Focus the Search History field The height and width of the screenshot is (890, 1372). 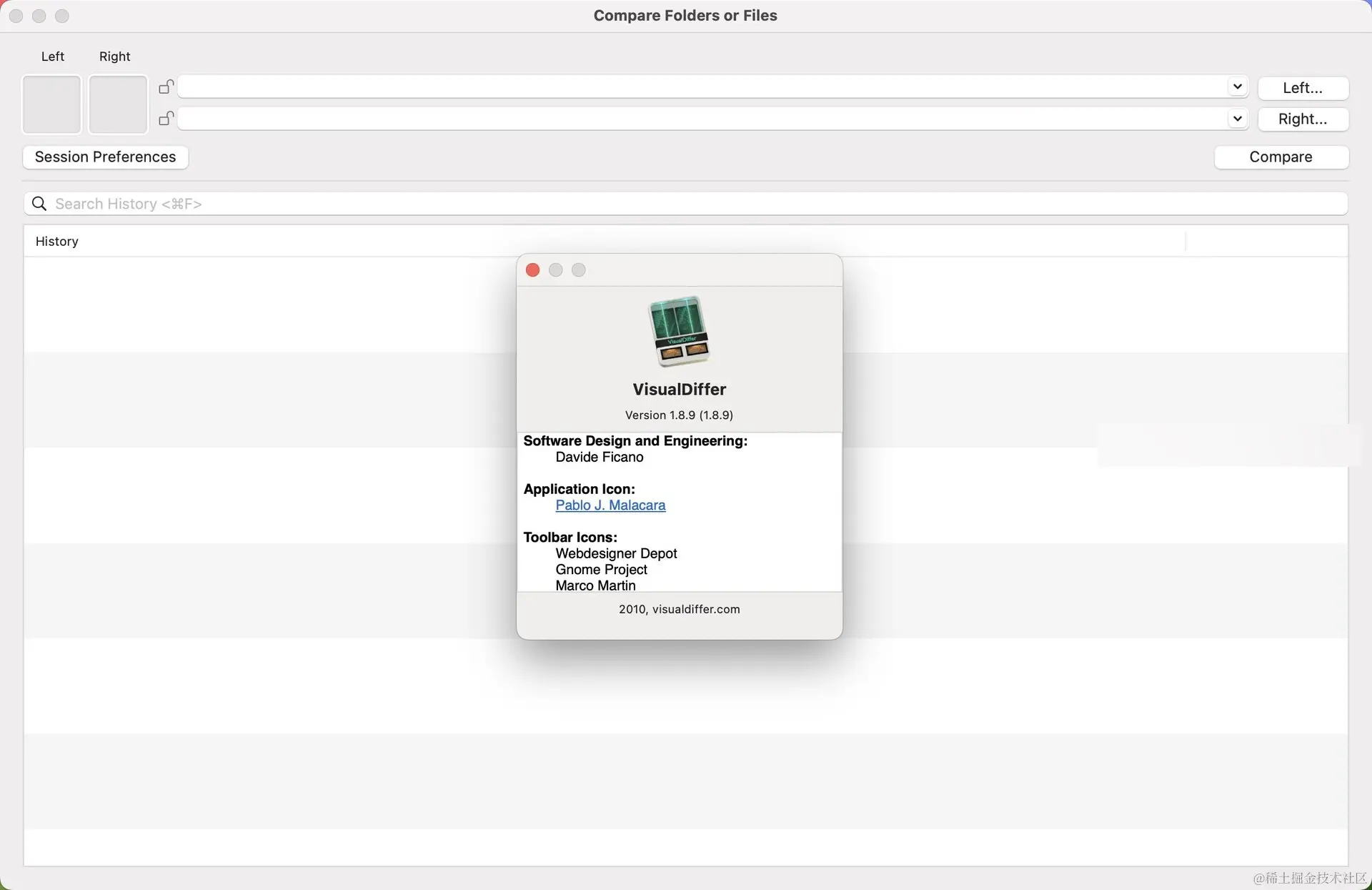(x=686, y=204)
